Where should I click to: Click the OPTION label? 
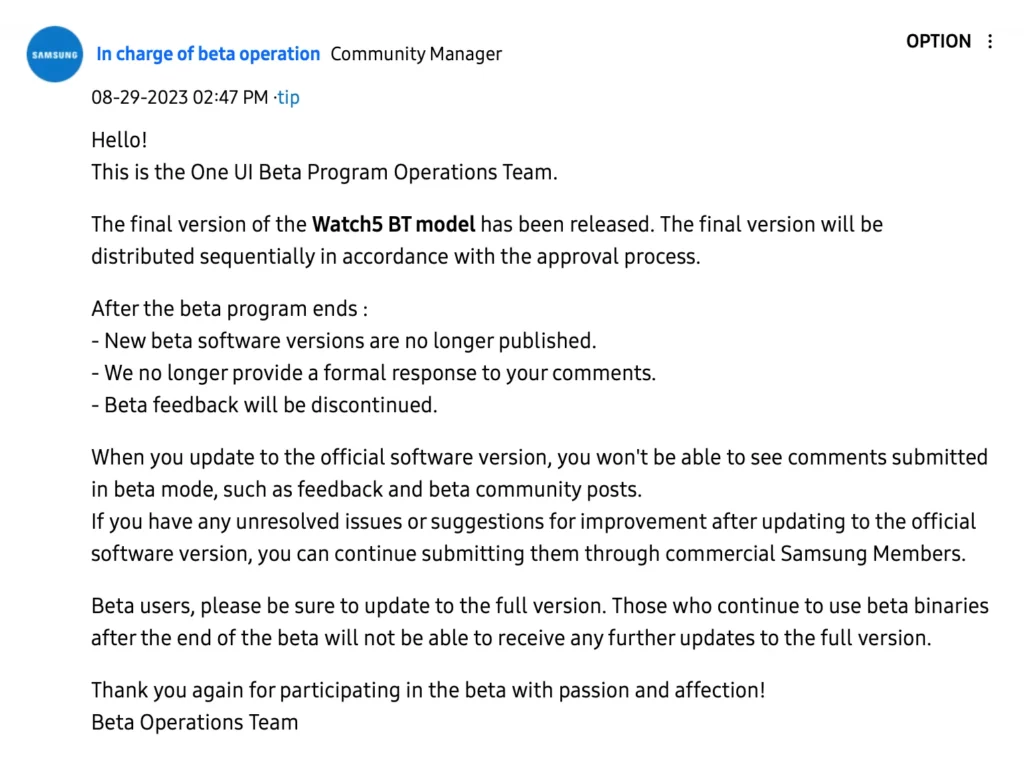[938, 41]
